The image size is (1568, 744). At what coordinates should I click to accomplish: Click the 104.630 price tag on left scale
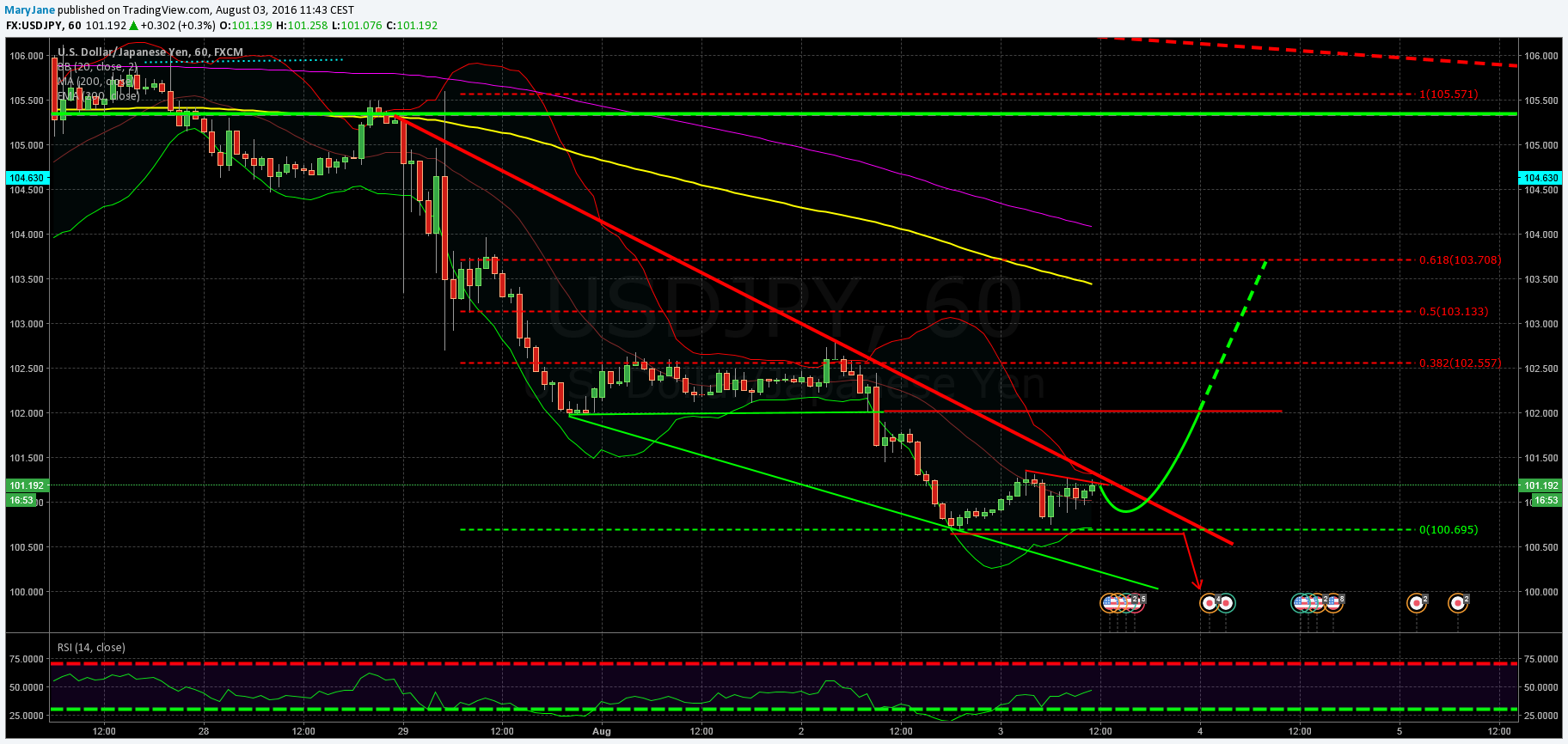pos(26,178)
